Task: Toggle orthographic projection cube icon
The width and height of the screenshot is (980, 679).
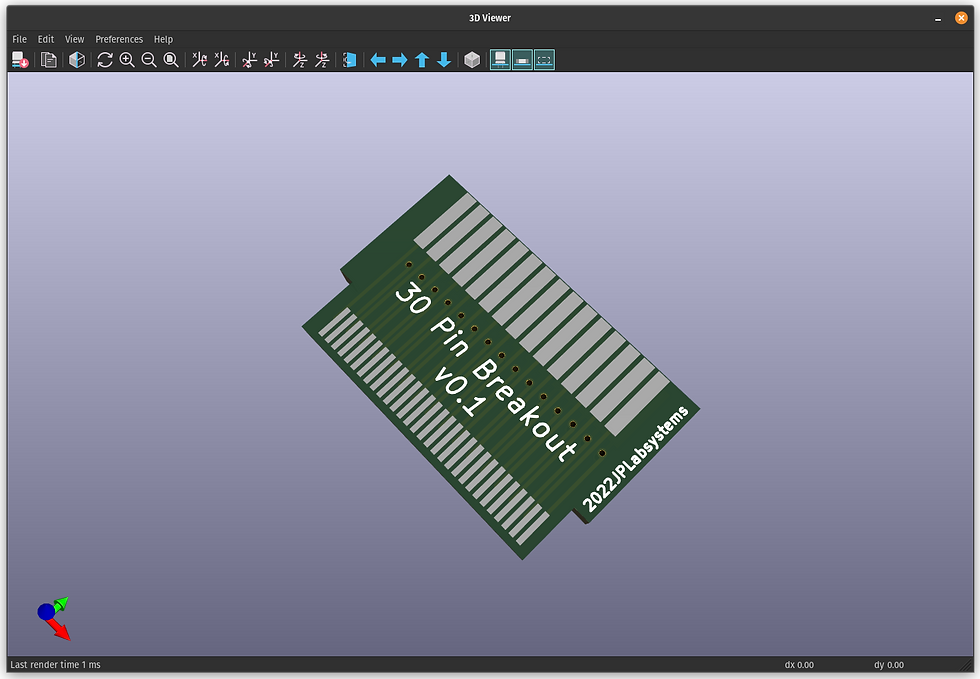Action: click(x=472, y=60)
